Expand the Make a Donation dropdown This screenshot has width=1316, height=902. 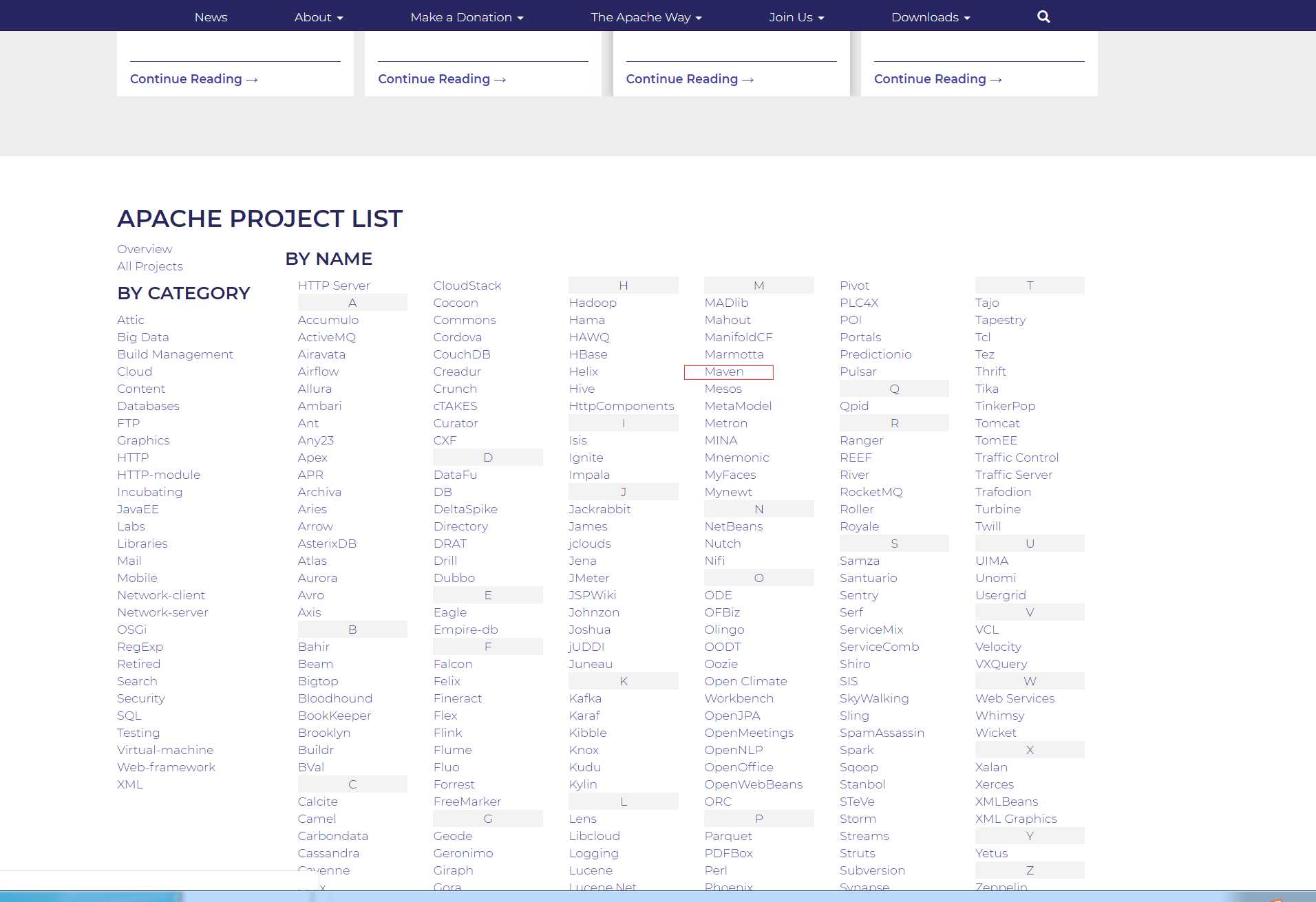pyautogui.click(x=467, y=17)
